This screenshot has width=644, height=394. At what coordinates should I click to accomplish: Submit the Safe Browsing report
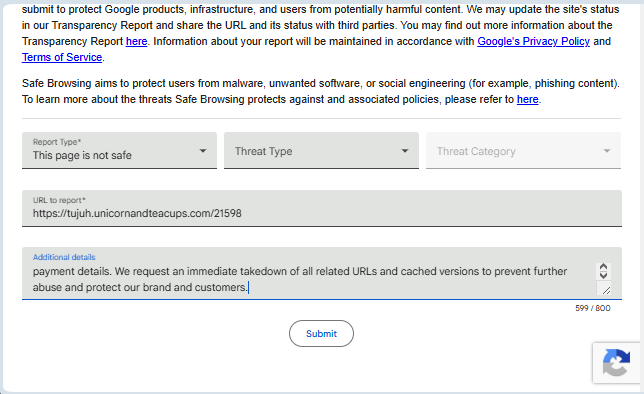321,334
